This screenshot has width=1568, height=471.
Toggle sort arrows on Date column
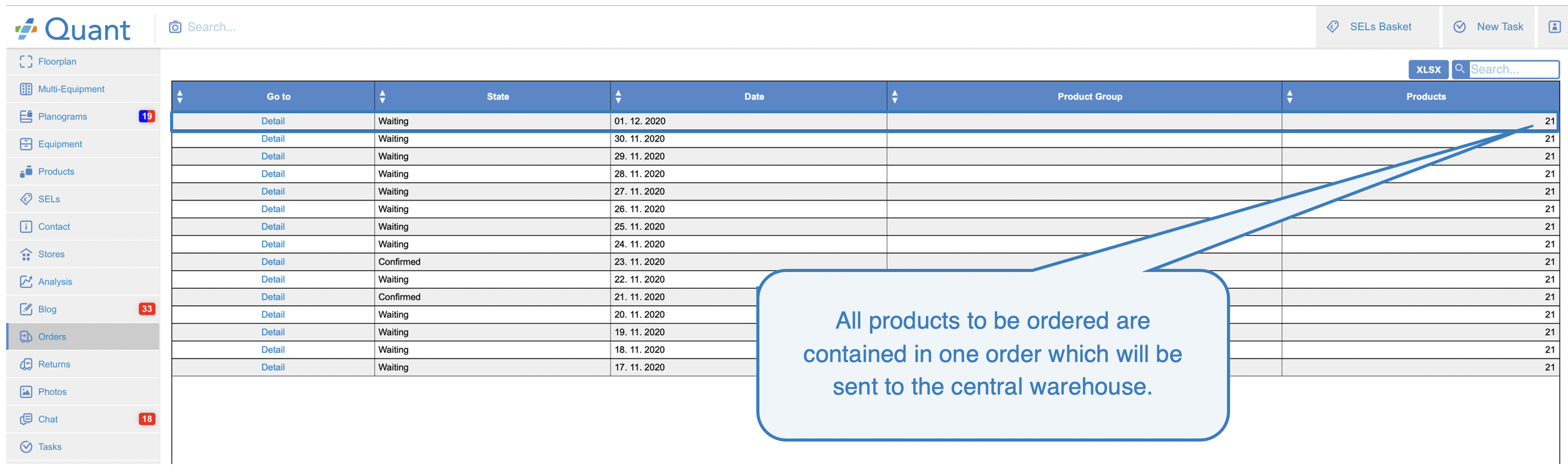618,96
